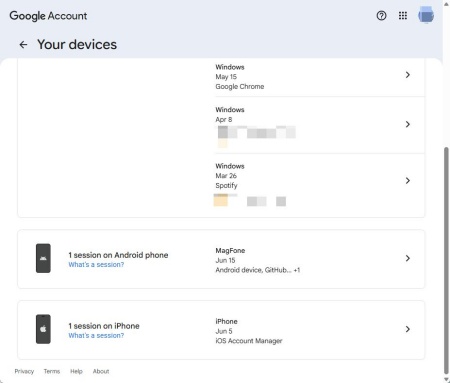450x383 pixels.
Task: Click the iPhone device icon
Action: coord(43,329)
